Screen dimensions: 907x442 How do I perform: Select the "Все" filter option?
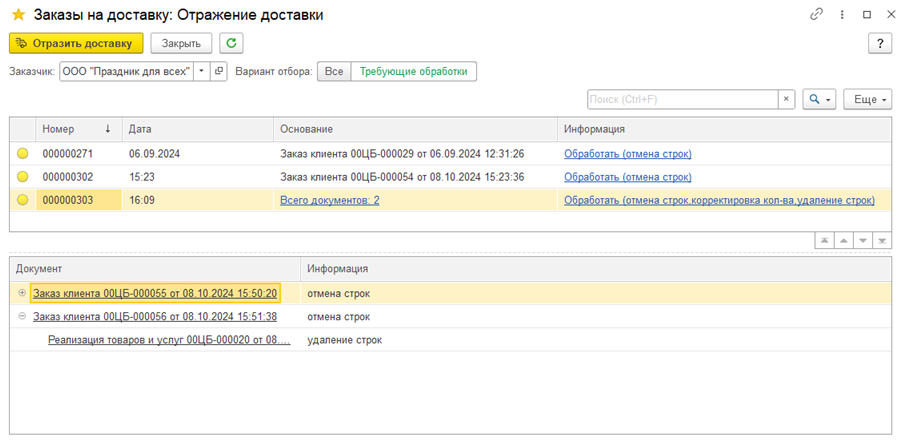pos(334,72)
